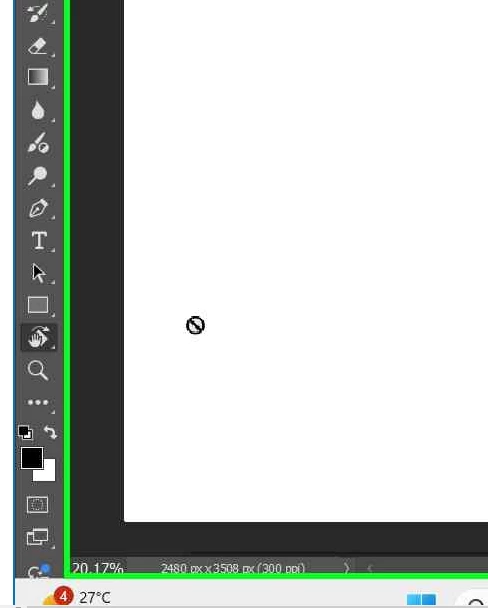Select the Rotate View hand tool
This screenshot has height=608, width=488.
click(38, 337)
